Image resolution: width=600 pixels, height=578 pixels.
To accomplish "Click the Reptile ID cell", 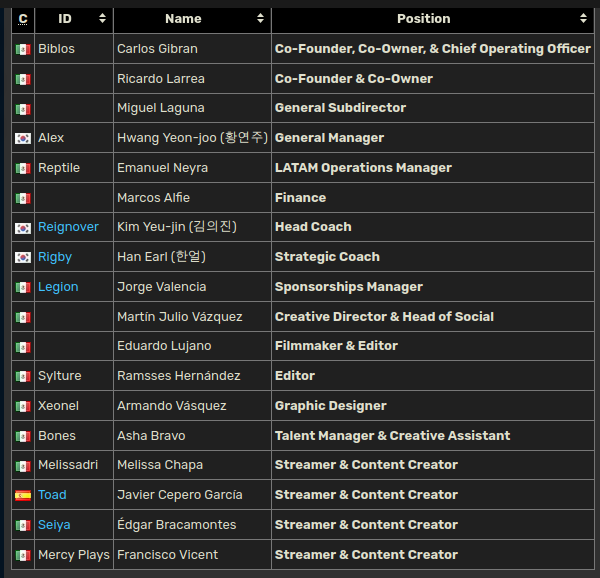I will pyautogui.click(x=74, y=168).
